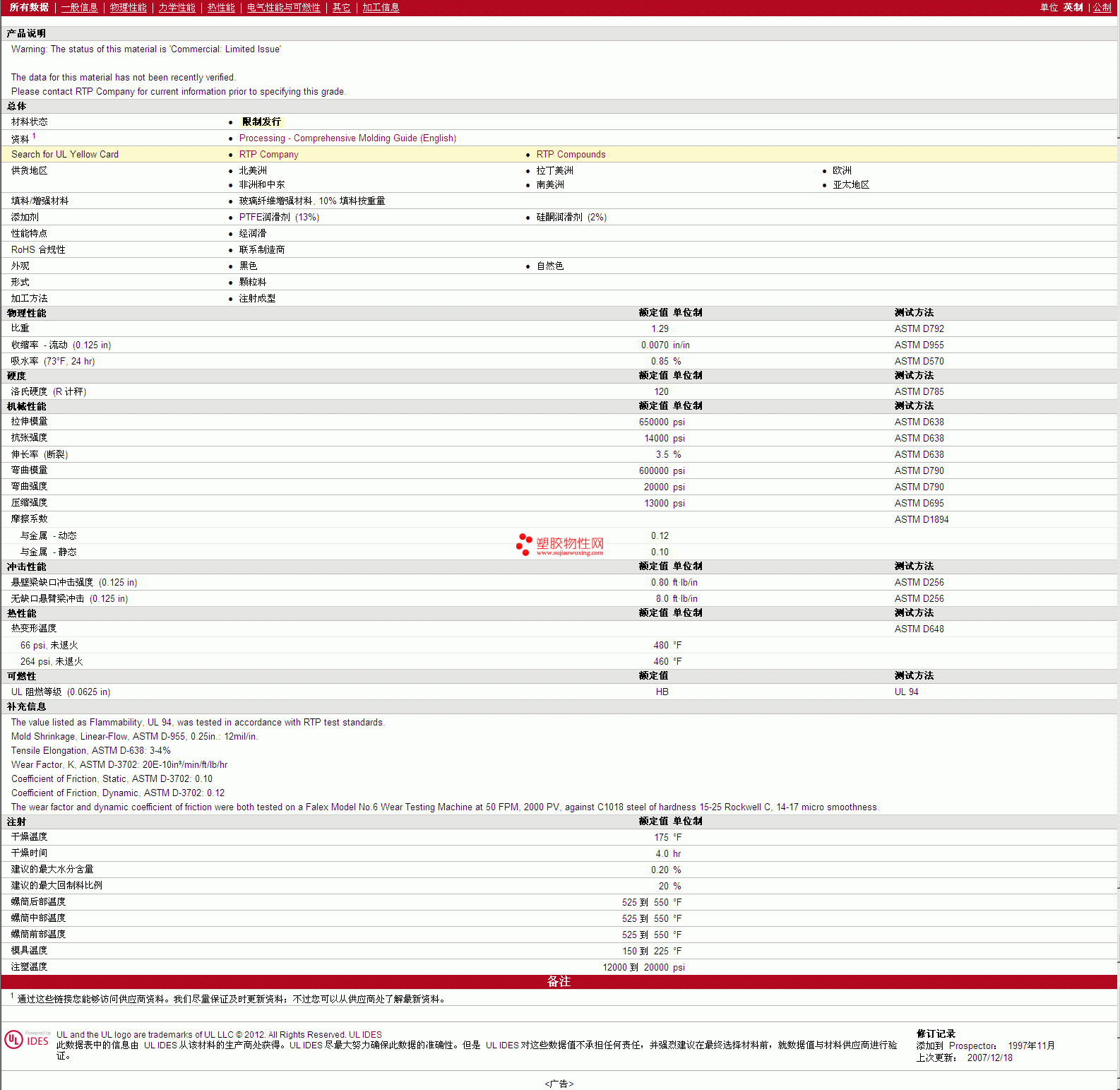Screen dimensions: 1120x1090
Task: Select the ASTM D792 test method
Action: tap(919, 329)
